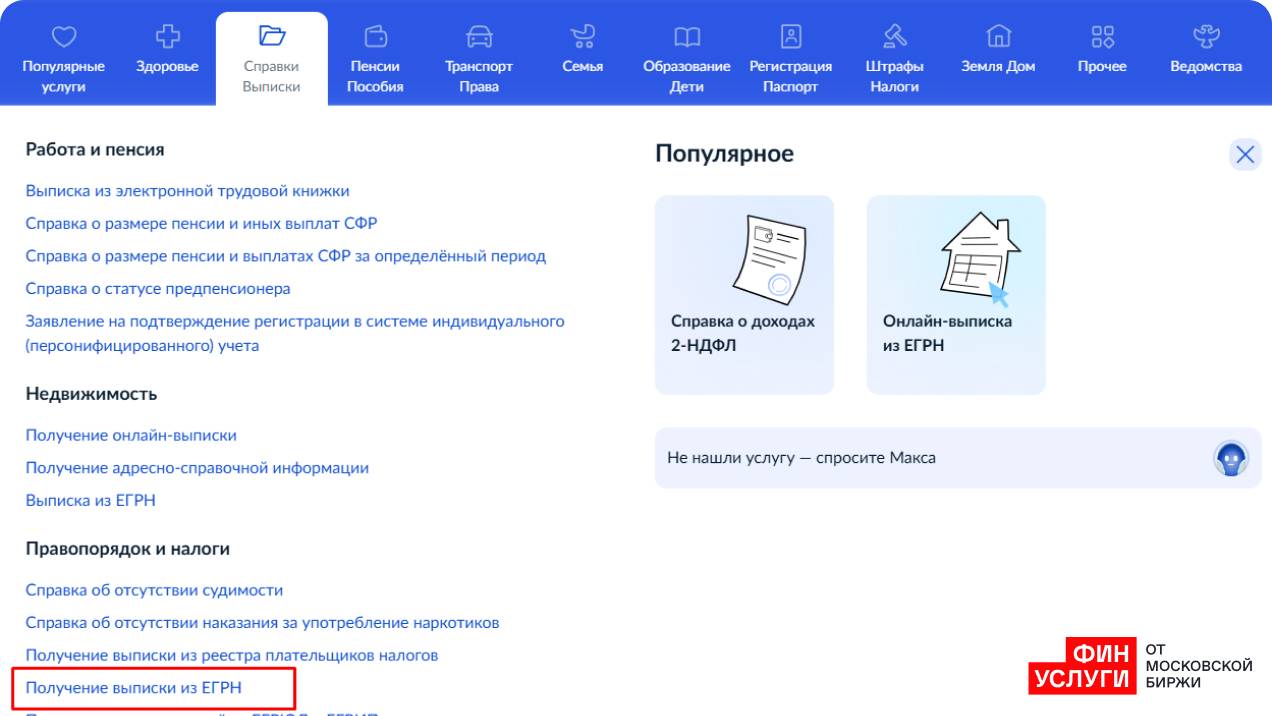The height and width of the screenshot is (716, 1272).
Task: Click the Макс robot assistant avatar
Action: 1231,458
